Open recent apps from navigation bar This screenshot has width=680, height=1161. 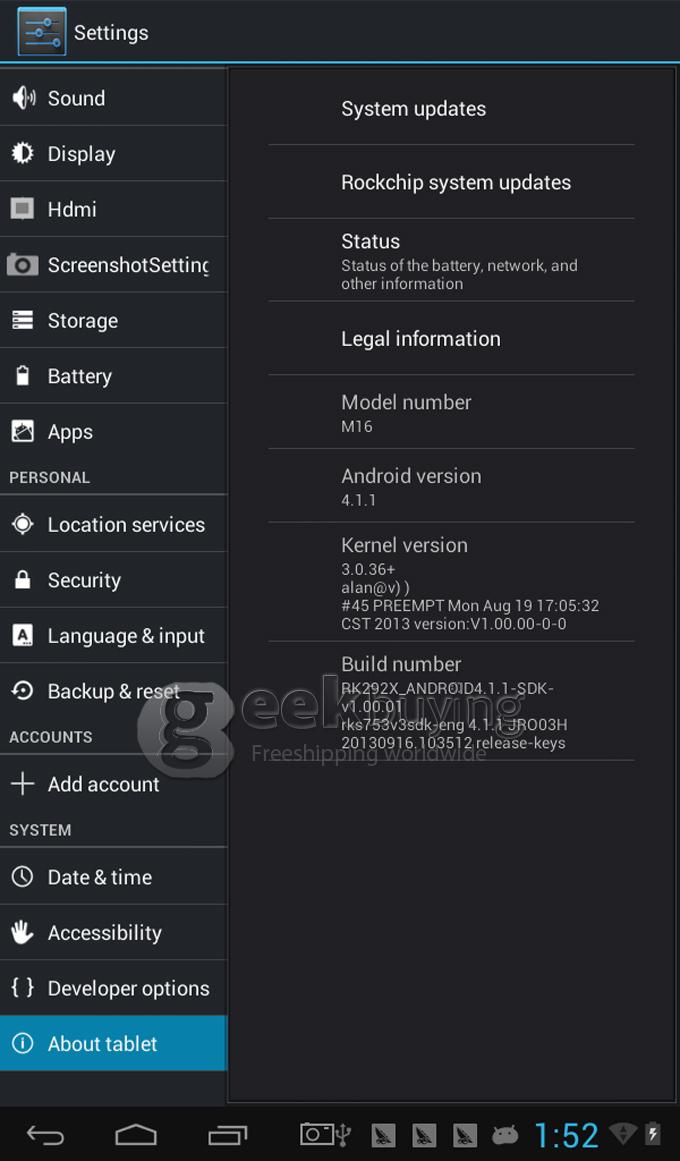[x=227, y=1134]
